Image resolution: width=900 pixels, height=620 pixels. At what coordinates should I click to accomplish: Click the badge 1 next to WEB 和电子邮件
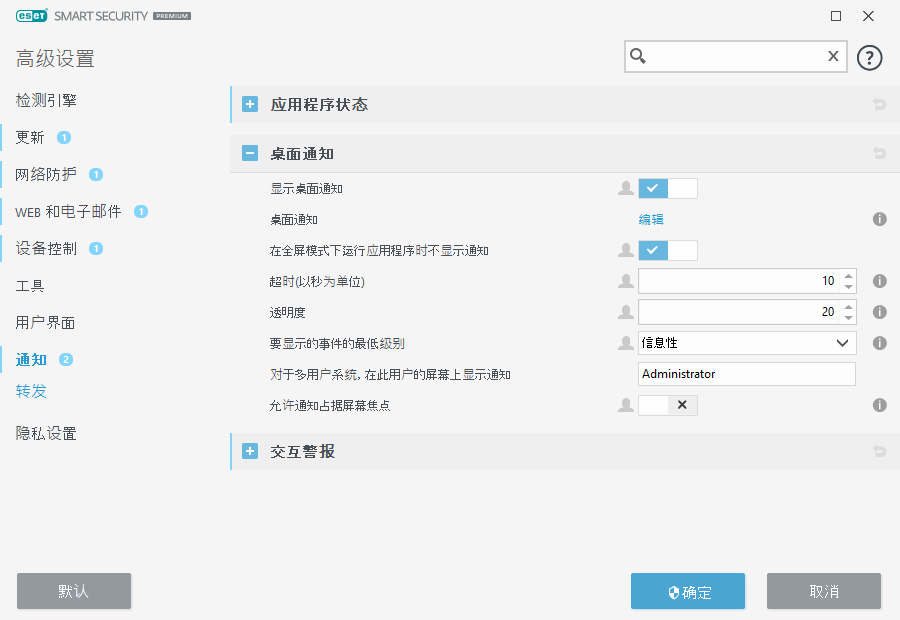pyautogui.click(x=141, y=211)
